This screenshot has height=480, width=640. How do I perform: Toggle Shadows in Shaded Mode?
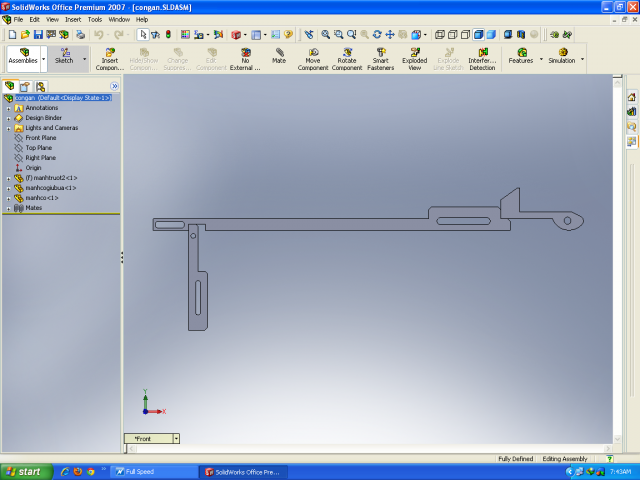point(508,35)
